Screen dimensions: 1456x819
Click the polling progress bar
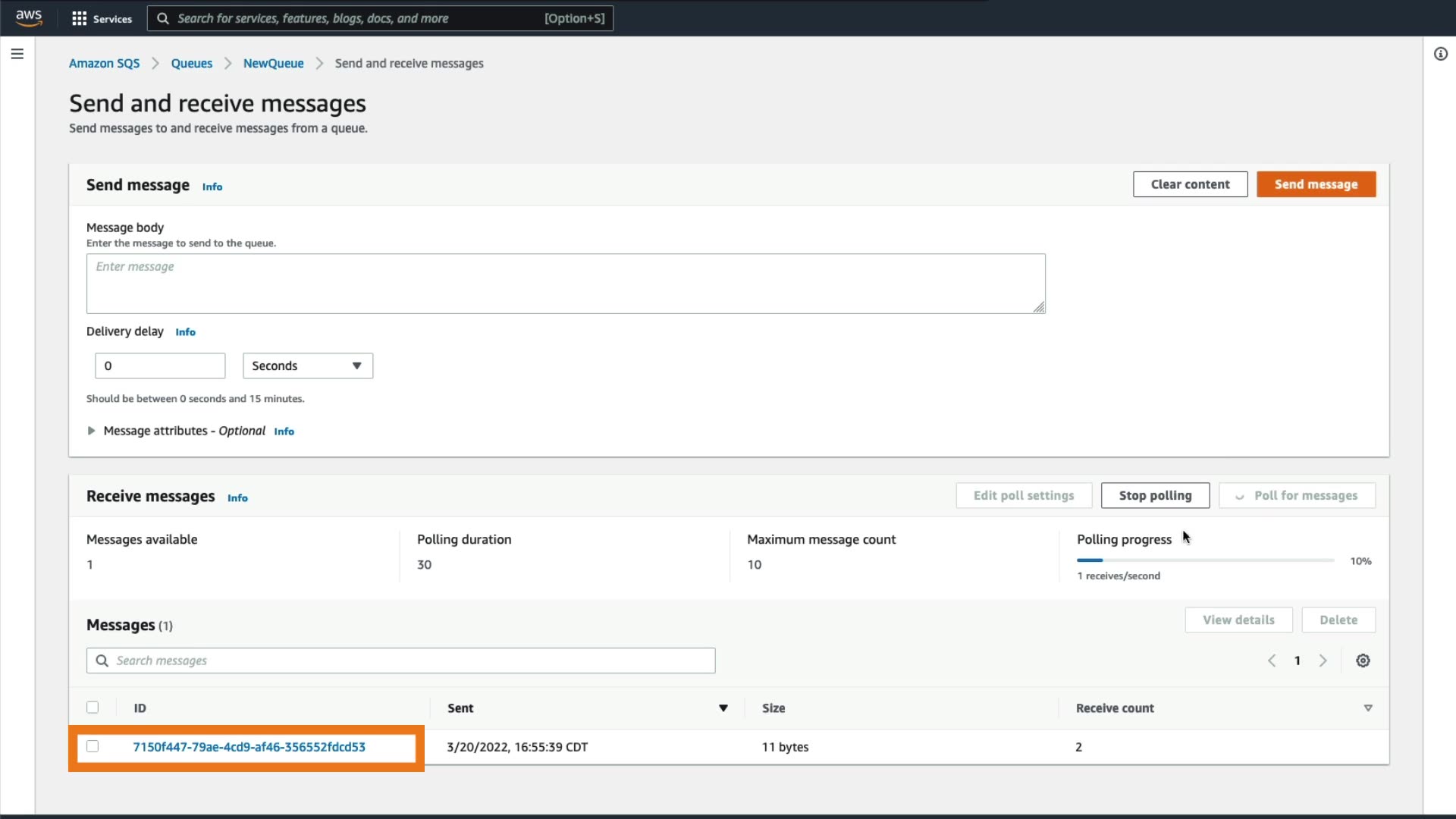click(1205, 560)
